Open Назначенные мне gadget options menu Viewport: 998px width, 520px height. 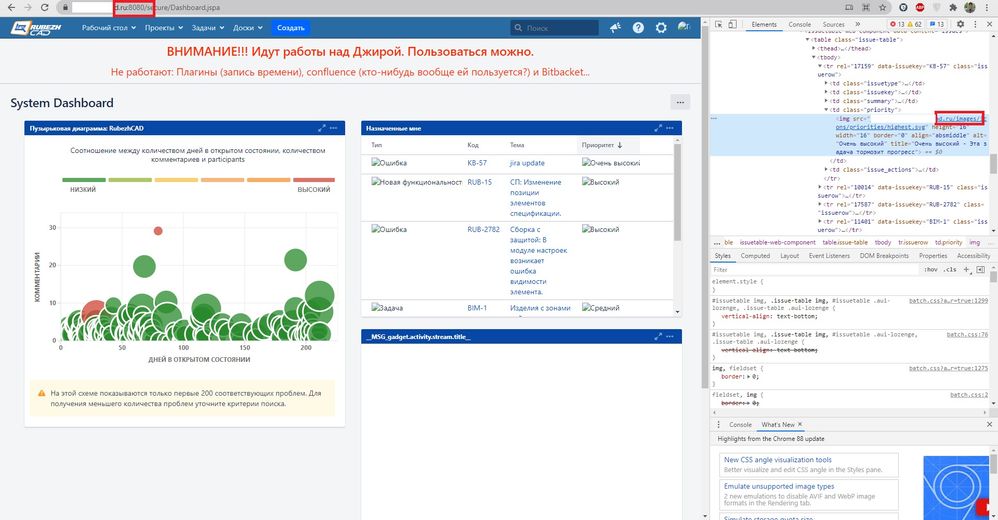pyautogui.click(x=670, y=128)
